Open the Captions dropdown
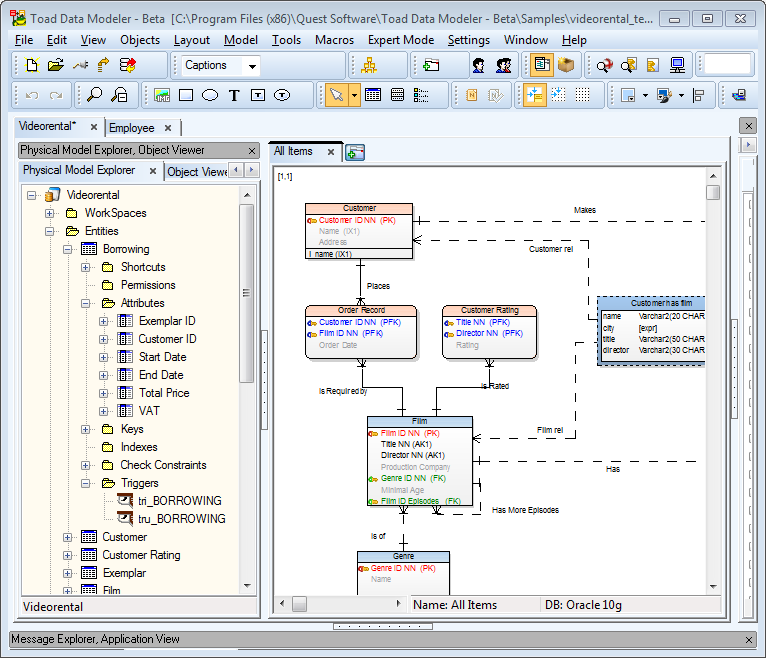This screenshot has width=766, height=658. 251,66
